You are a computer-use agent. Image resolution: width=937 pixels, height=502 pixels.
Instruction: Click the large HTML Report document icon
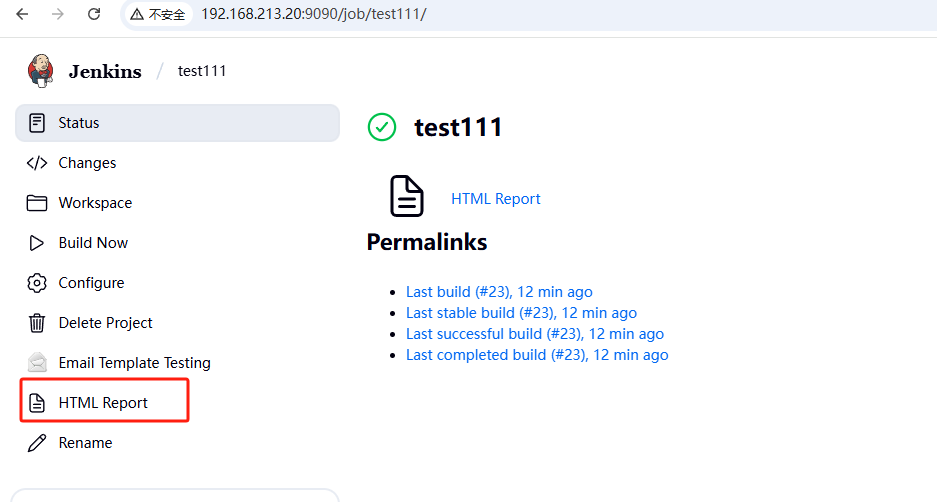(406, 196)
